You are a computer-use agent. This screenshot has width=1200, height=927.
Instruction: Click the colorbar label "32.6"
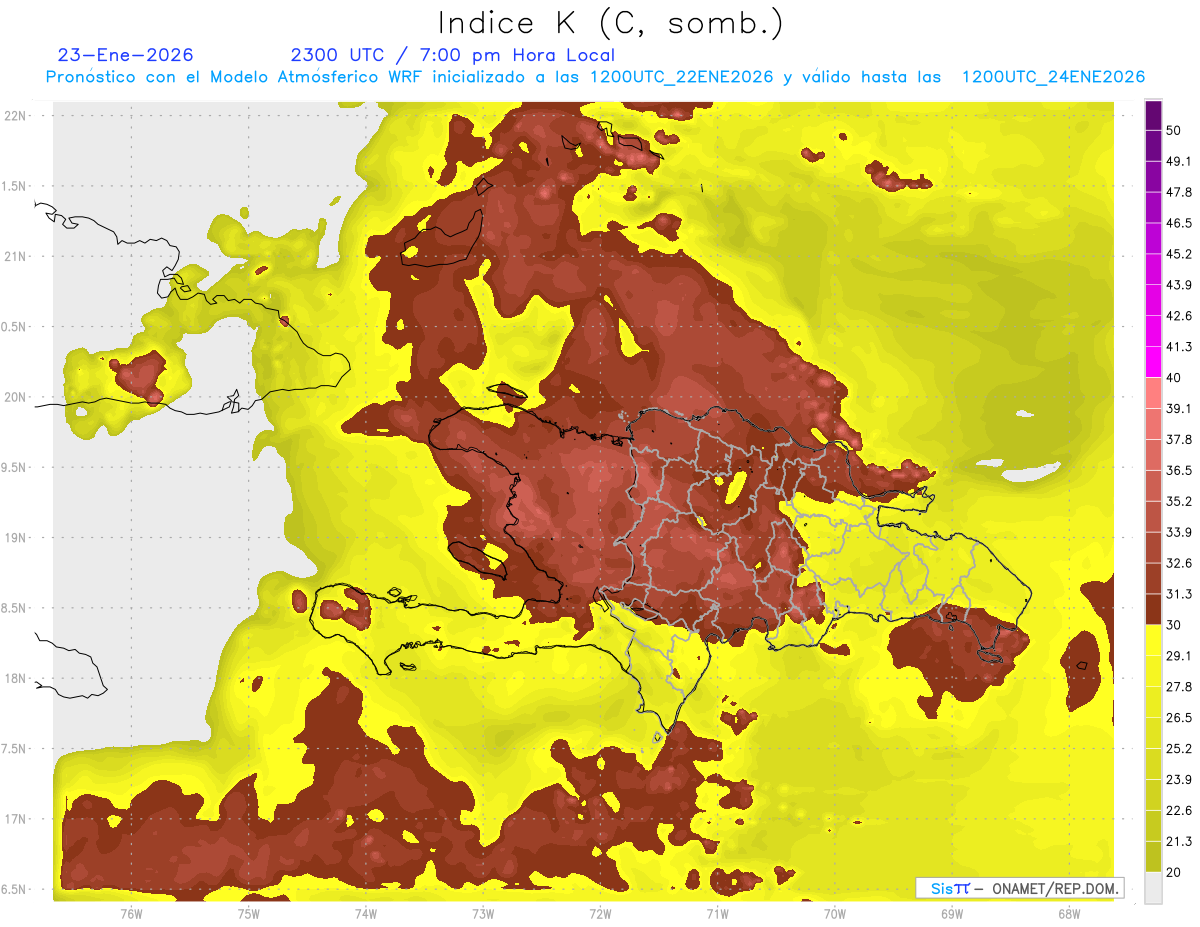pos(1179,563)
